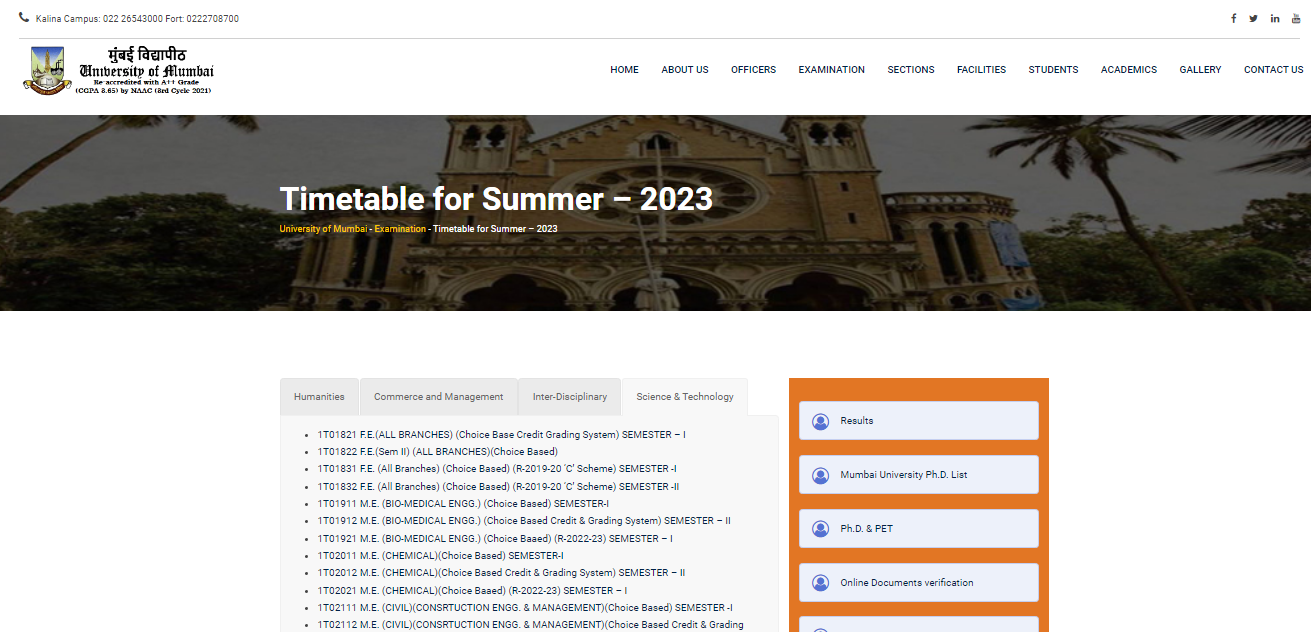Open the OFFICERS menu

coord(753,70)
